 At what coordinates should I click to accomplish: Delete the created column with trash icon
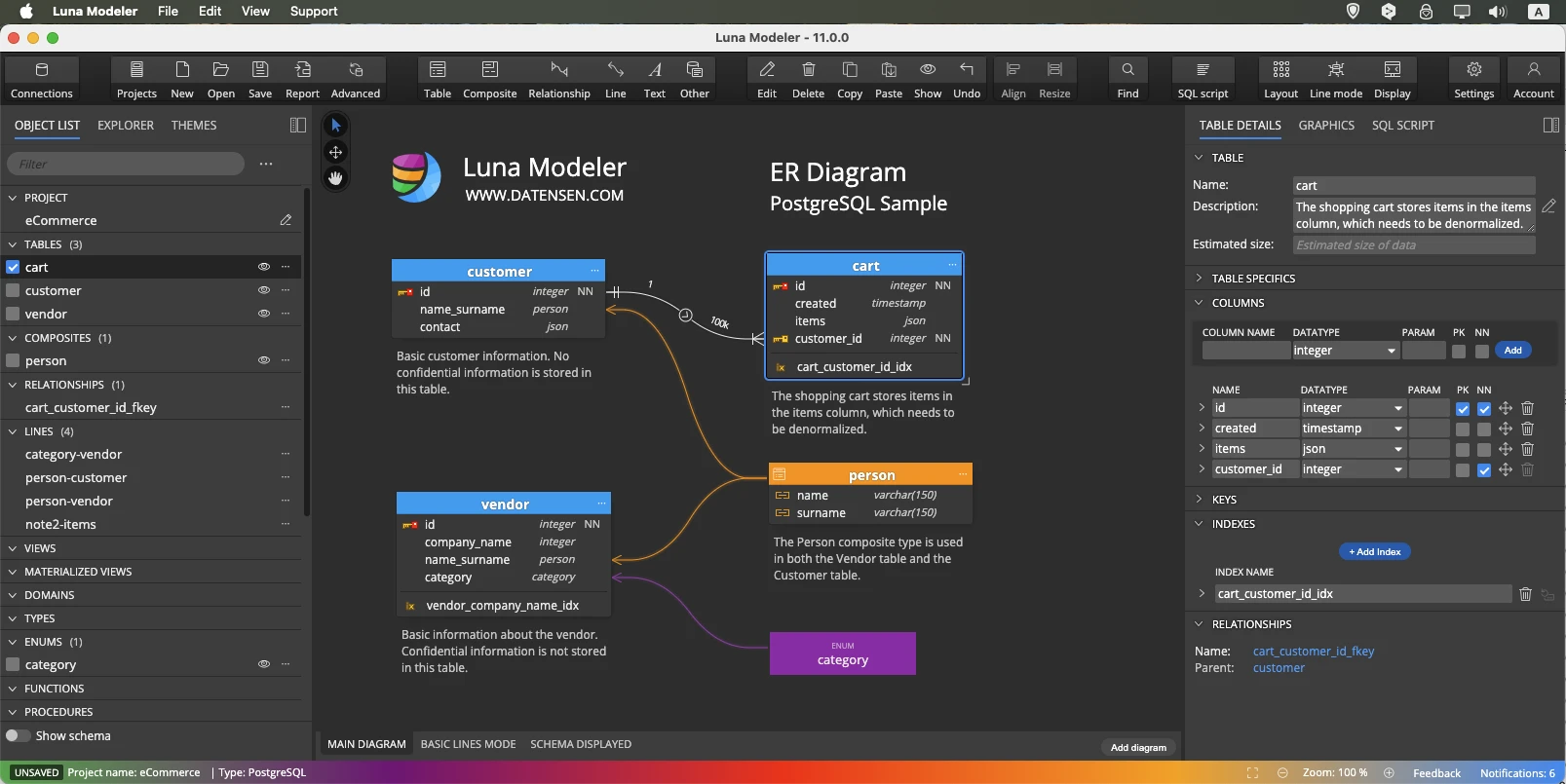[x=1527, y=429]
